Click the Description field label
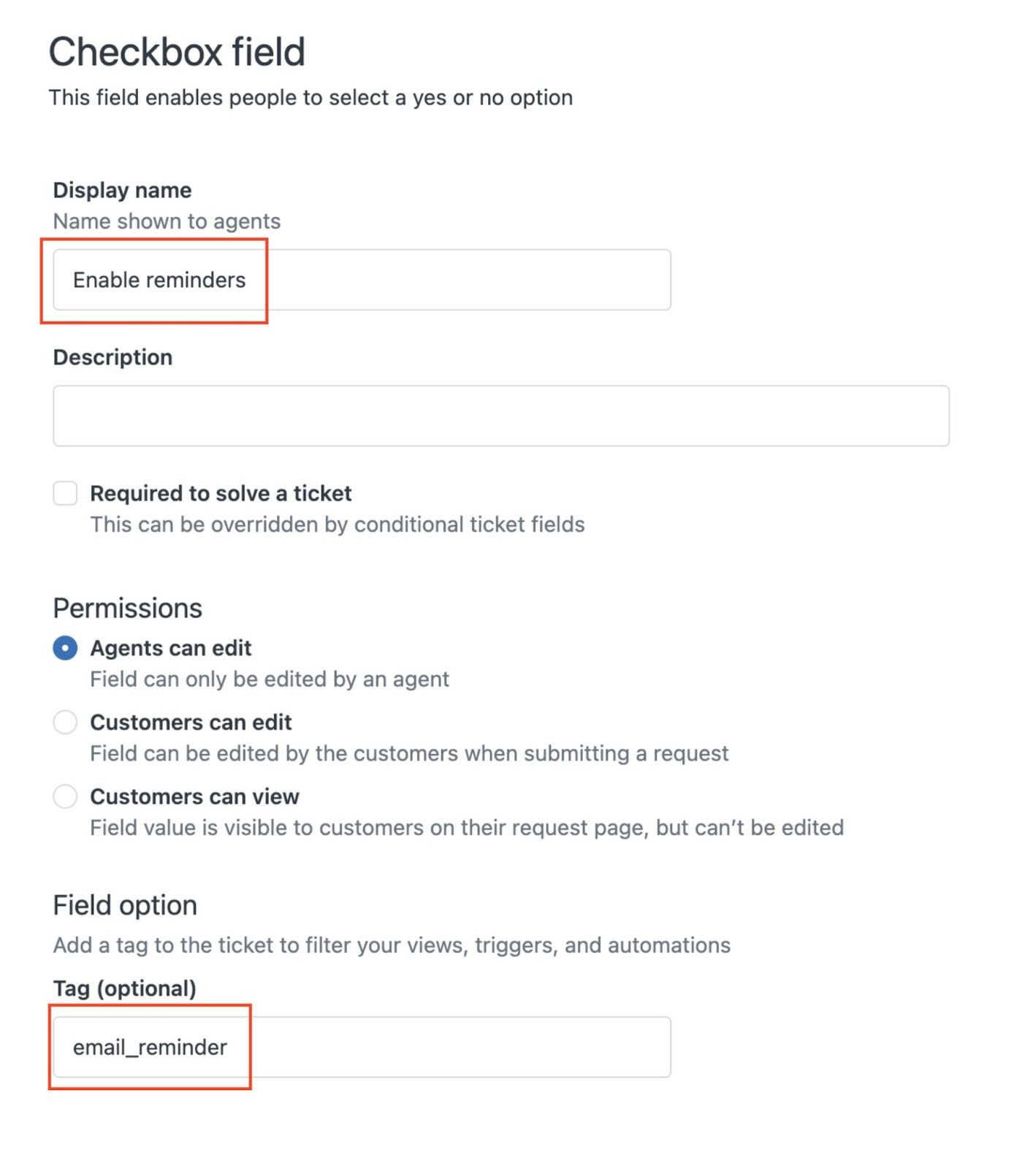The image size is (1036, 1169). click(x=113, y=357)
